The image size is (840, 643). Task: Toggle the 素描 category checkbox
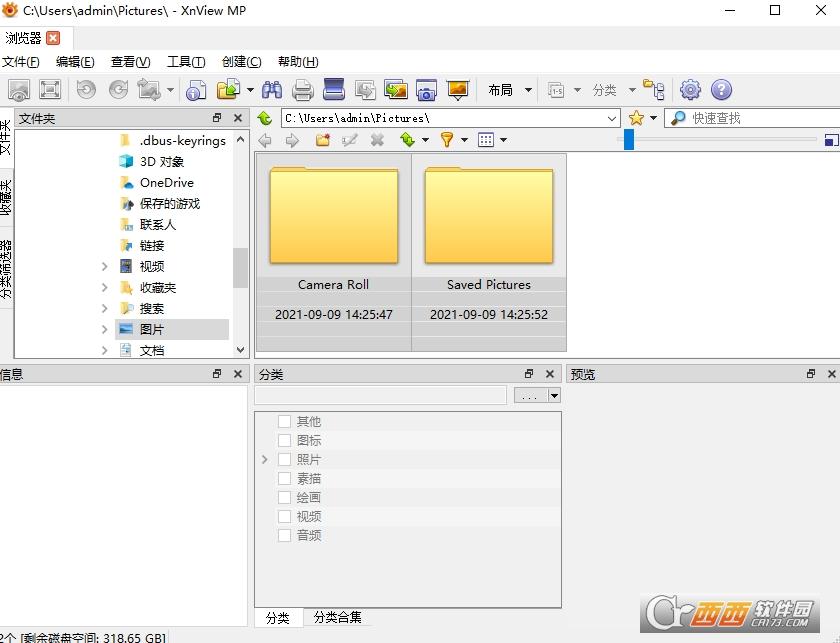(284, 478)
